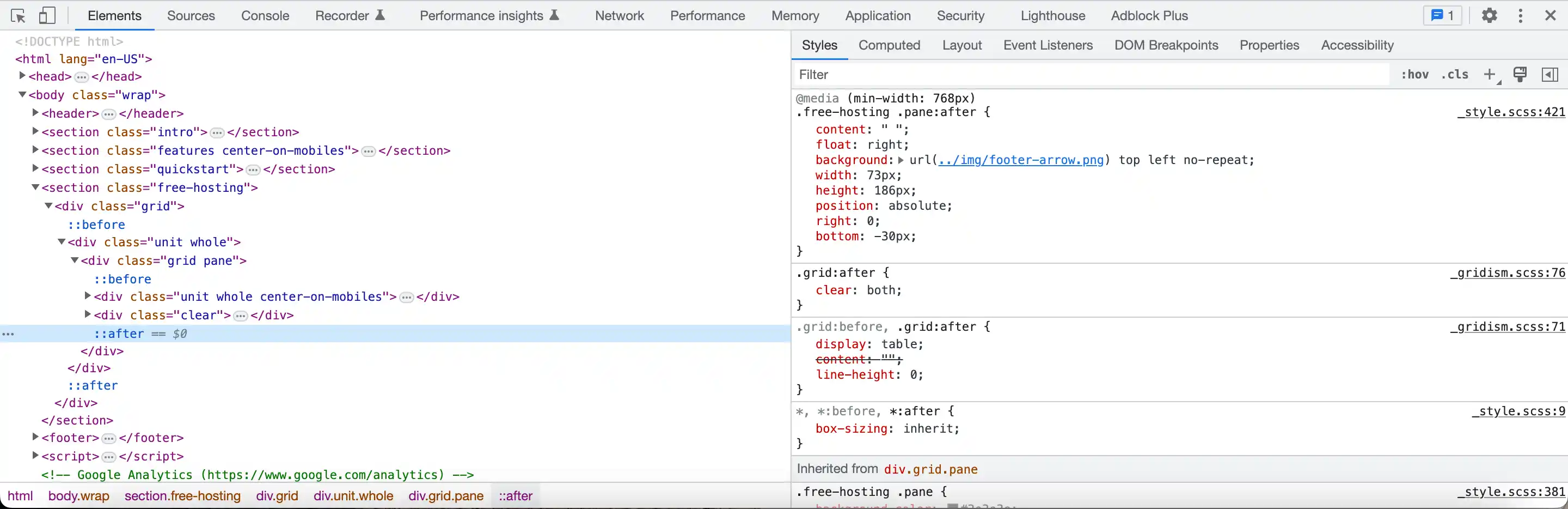Open source link _gridism.scss:71
The image size is (1568, 509).
[1507, 328]
